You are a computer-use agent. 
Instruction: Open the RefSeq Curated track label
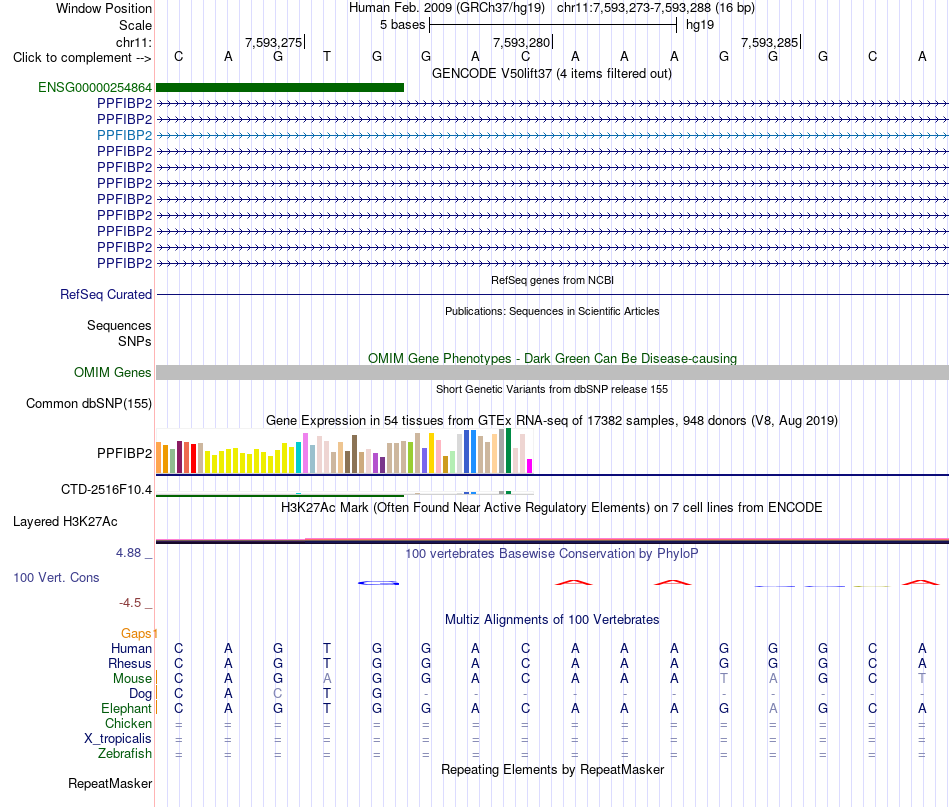[x=105, y=294]
